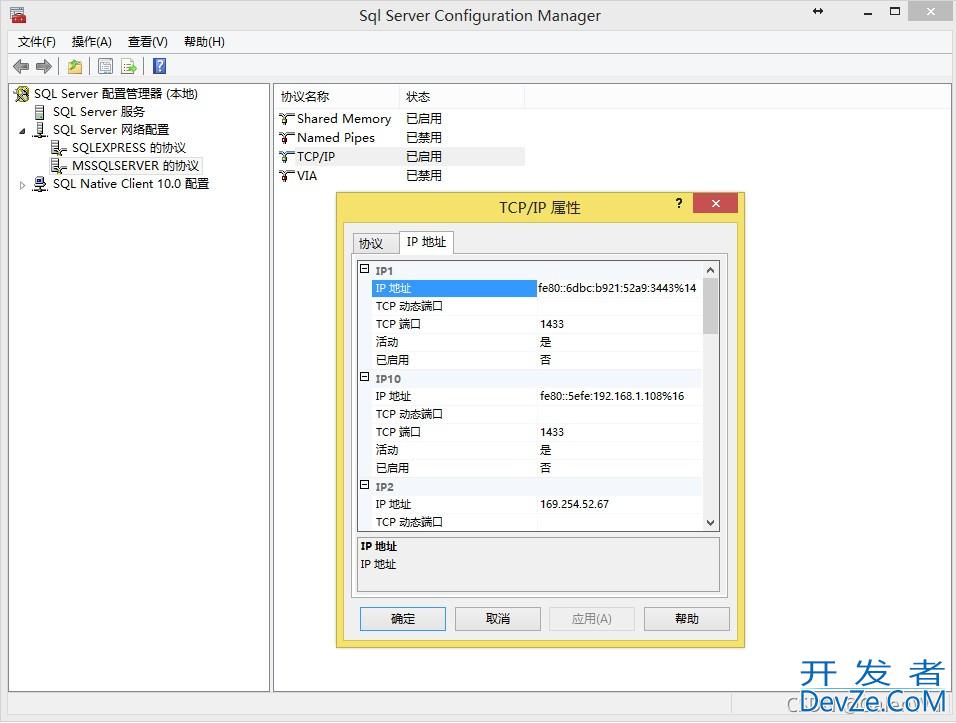
Task: Click the Export list toolbar icon
Action: [x=129, y=66]
